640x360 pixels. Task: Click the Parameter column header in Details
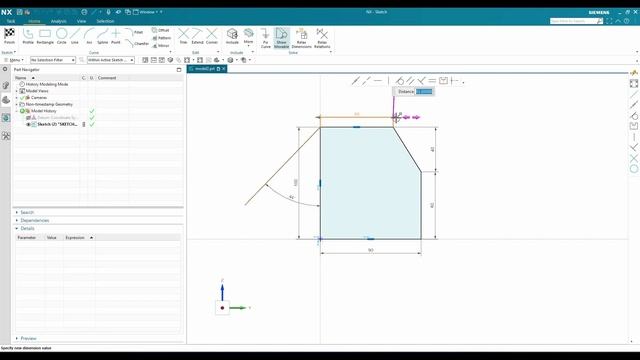tap(27, 238)
